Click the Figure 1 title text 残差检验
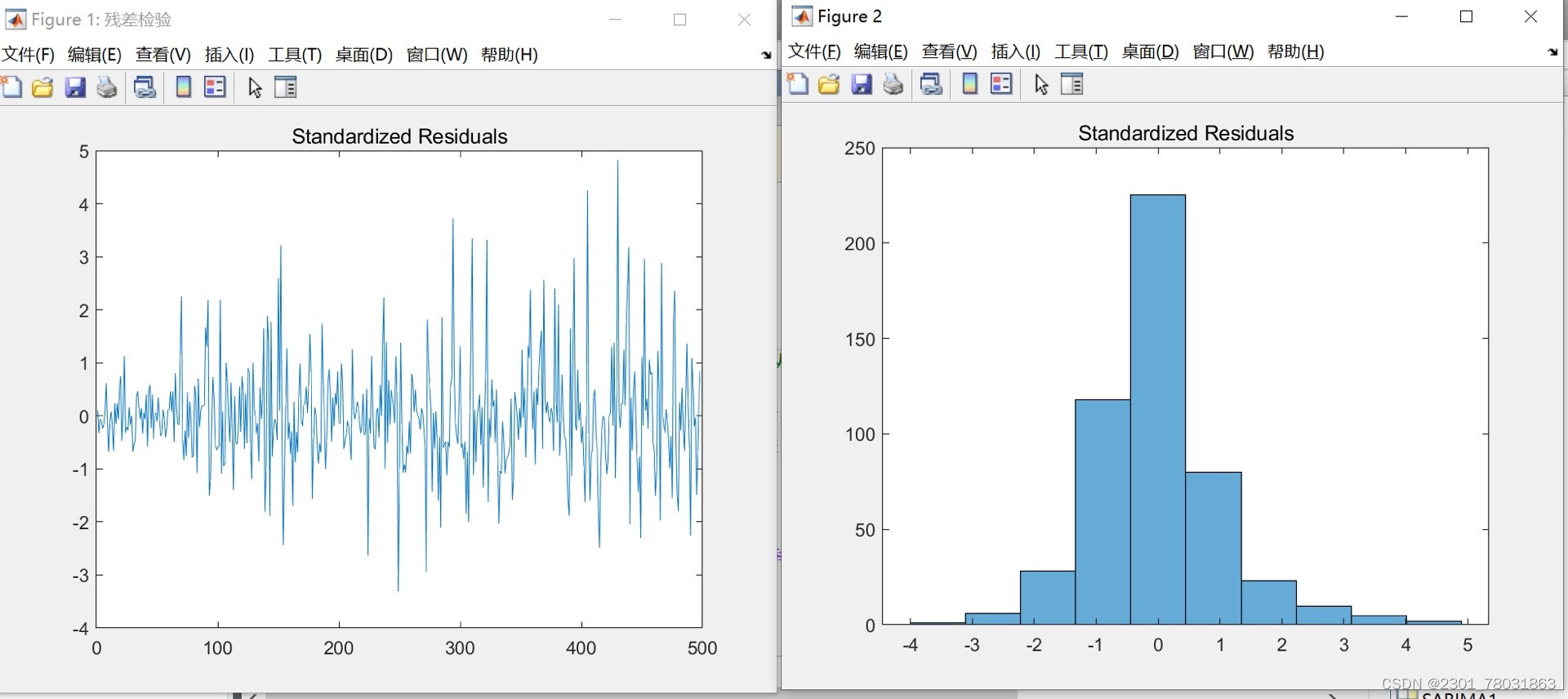1568x699 pixels. pos(138,20)
